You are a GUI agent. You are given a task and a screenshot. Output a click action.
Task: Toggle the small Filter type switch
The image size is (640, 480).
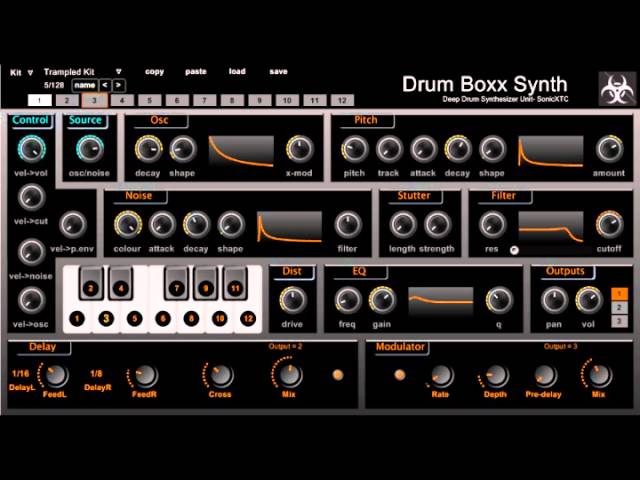[514, 250]
